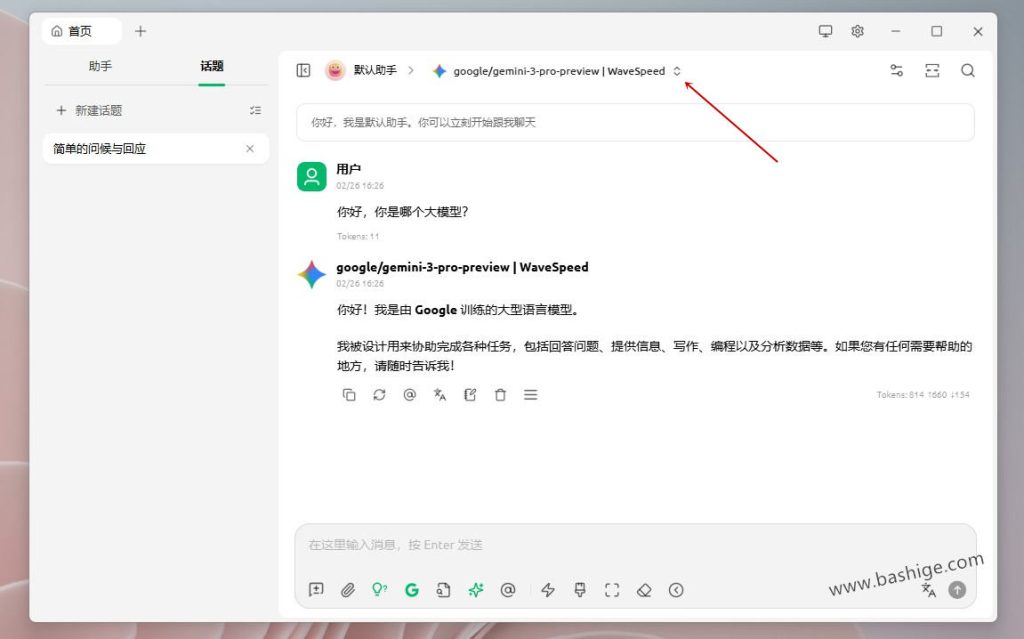Open the default assistant avatar
Image resolution: width=1024 pixels, height=639 pixels.
click(335, 70)
